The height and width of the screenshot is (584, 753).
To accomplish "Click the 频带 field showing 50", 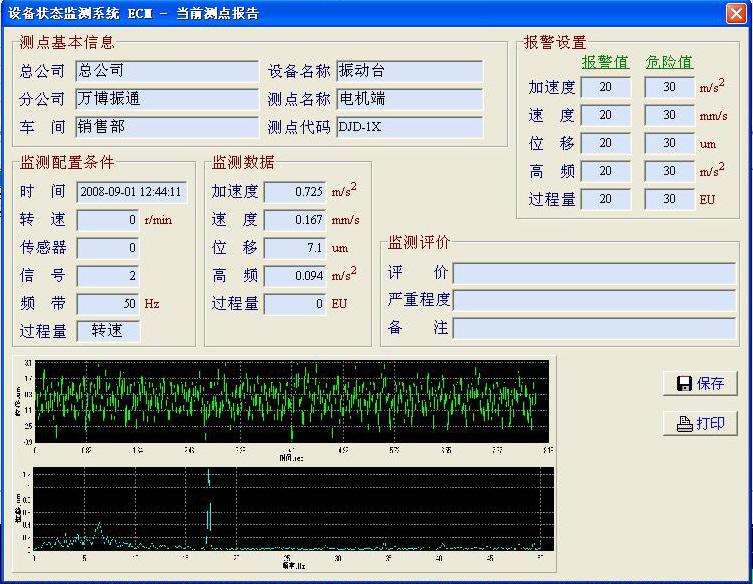I will tap(108, 303).
